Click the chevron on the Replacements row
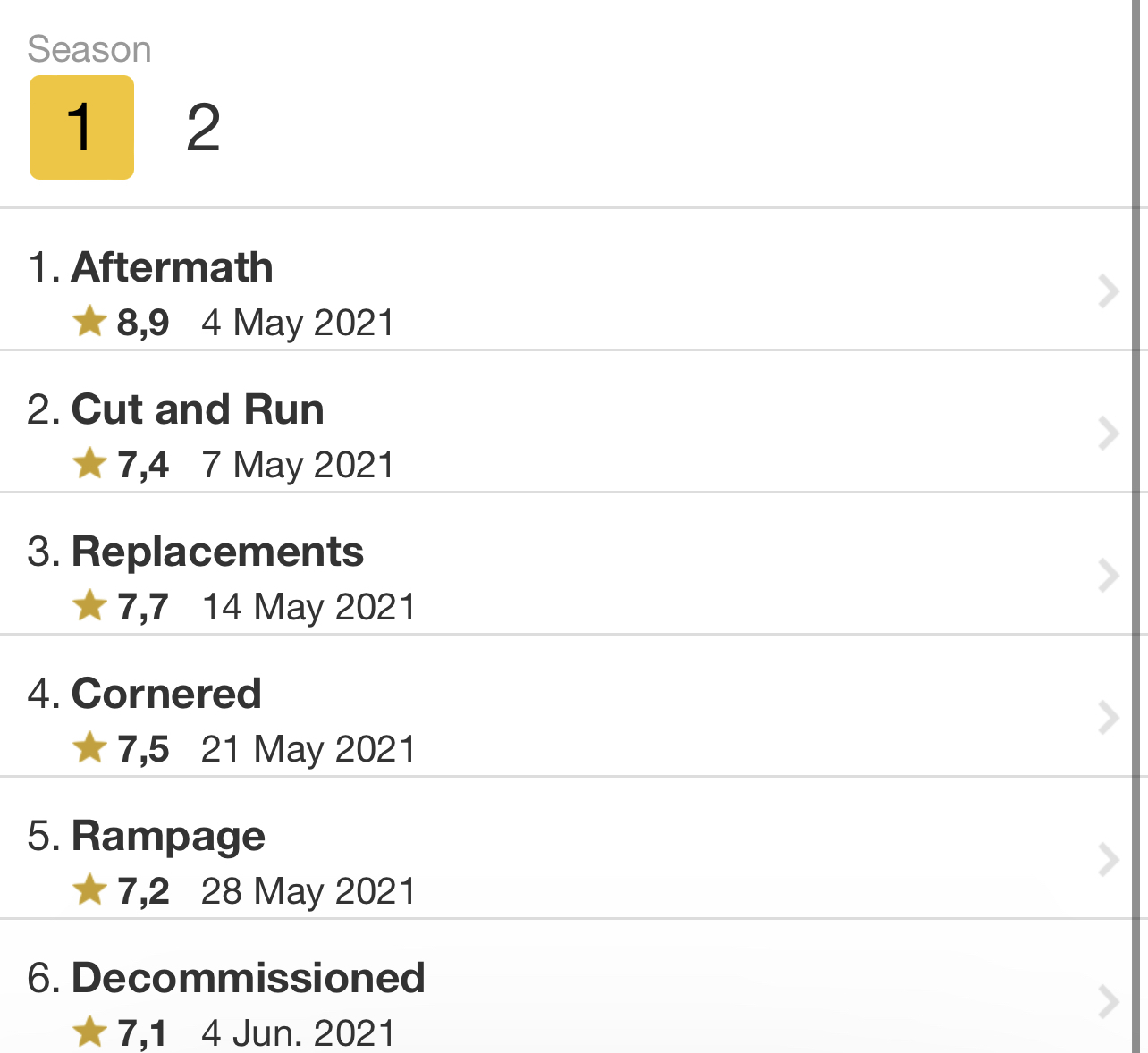 click(1109, 576)
